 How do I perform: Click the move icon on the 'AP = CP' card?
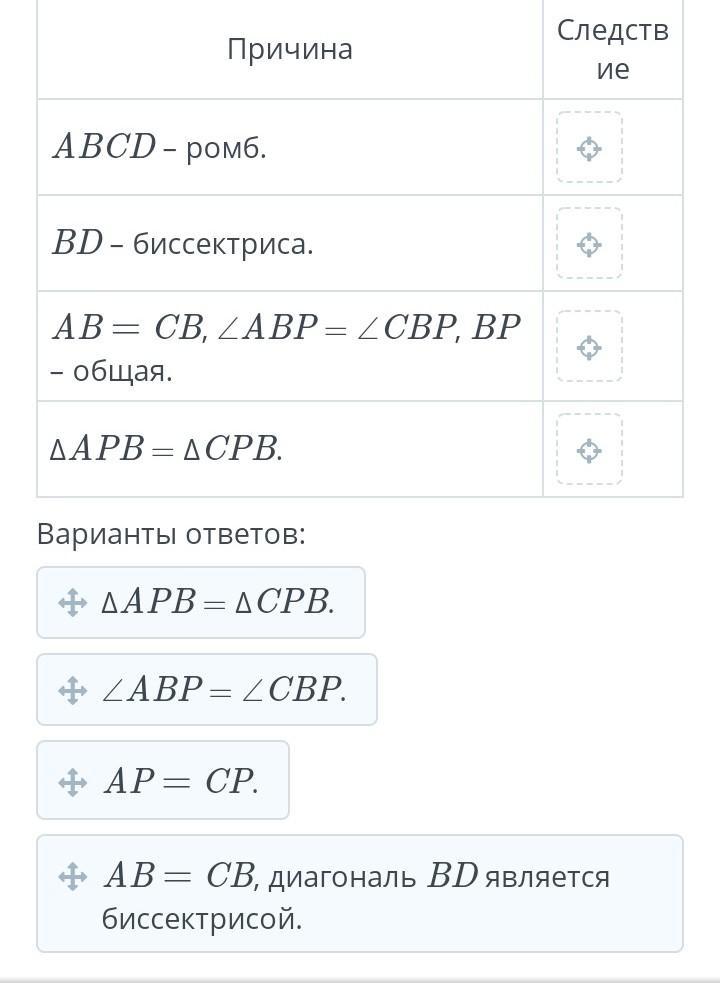click(x=72, y=781)
